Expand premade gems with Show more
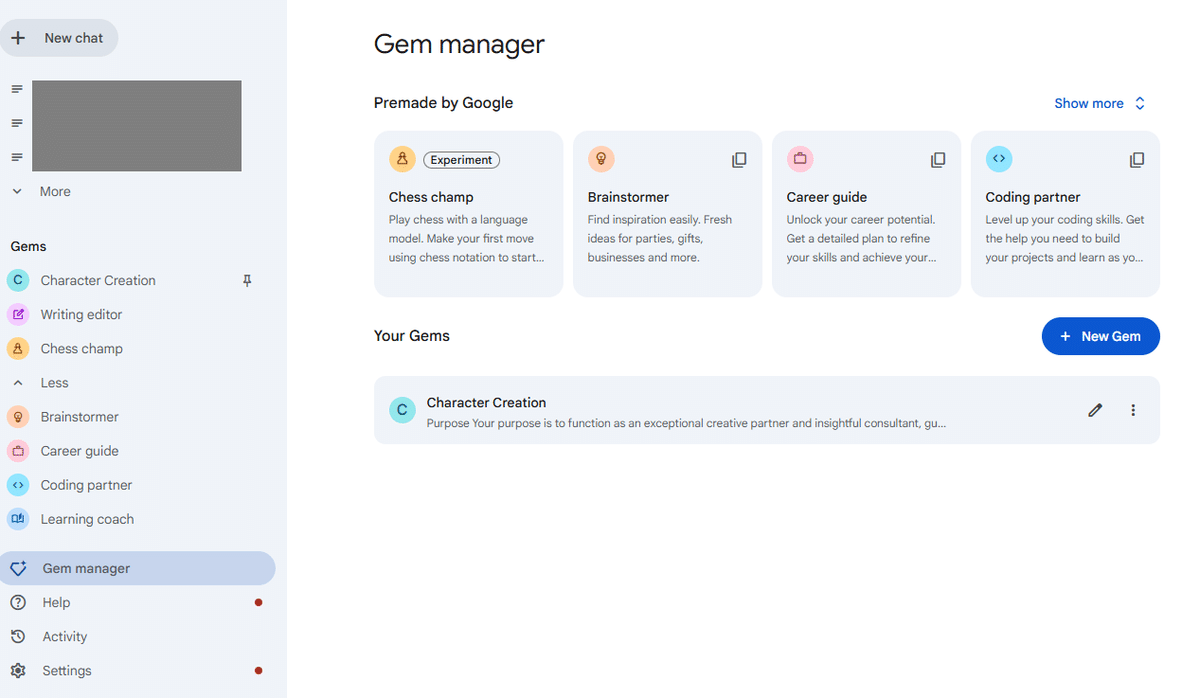The height and width of the screenshot is (698, 1200). click(x=1099, y=103)
